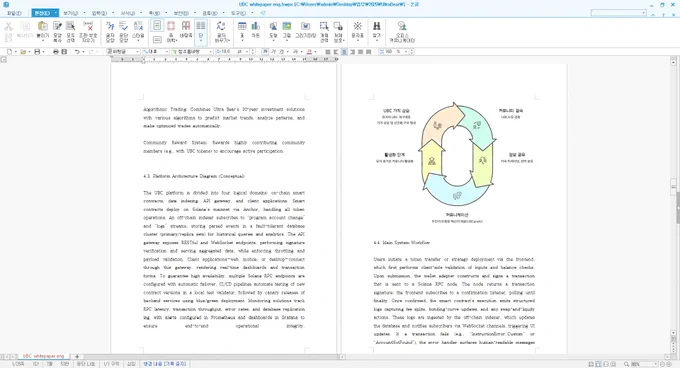Toggle distributed paragraph alignment
The width and height of the screenshot is (680, 368).
(x=360, y=52)
